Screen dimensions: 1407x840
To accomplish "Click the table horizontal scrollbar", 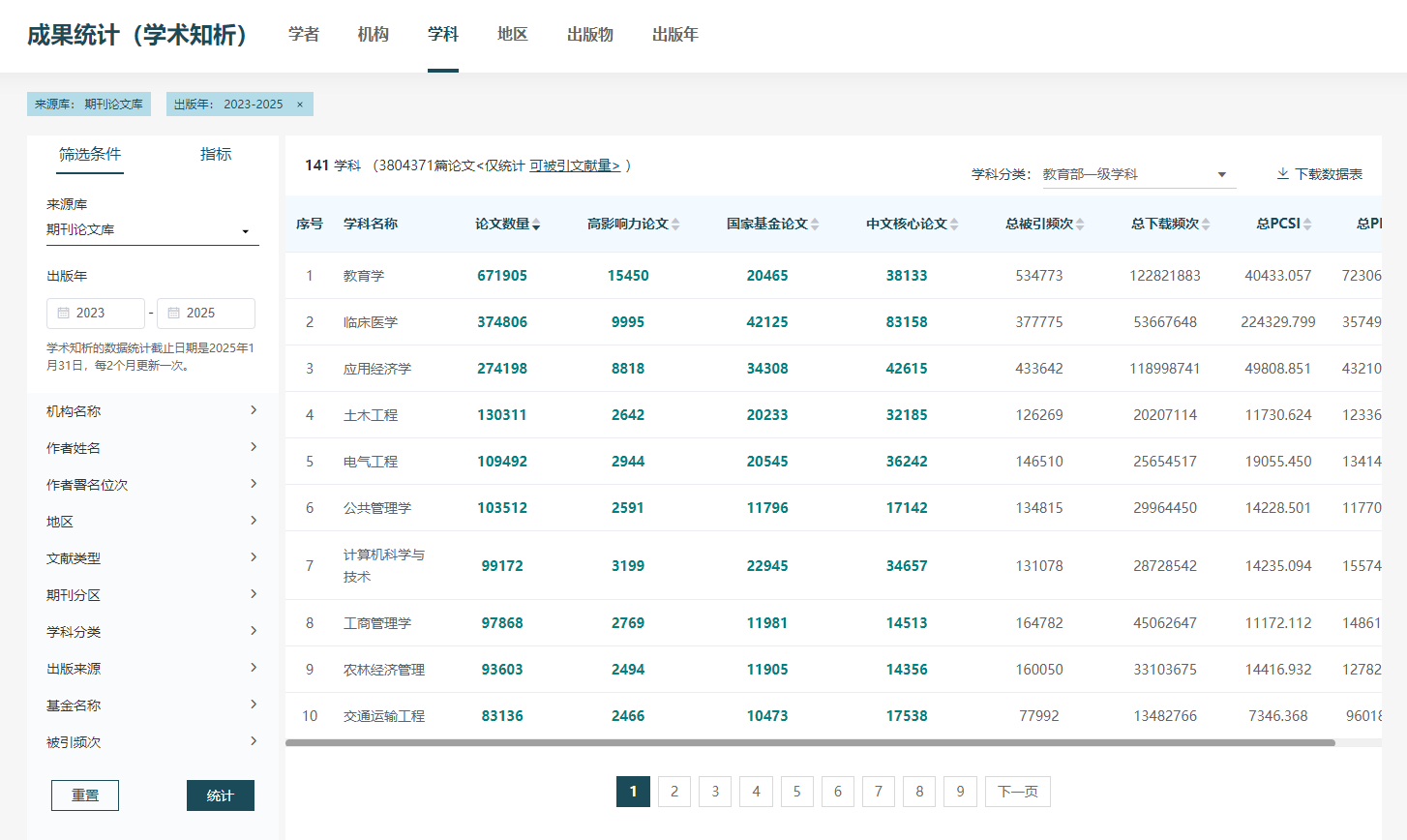I will click(x=810, y=743).
